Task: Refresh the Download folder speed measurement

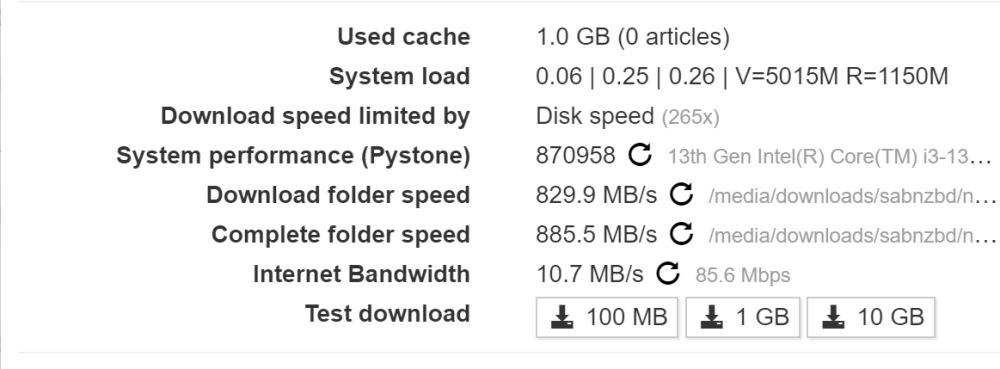Action: tap(681, 194)
